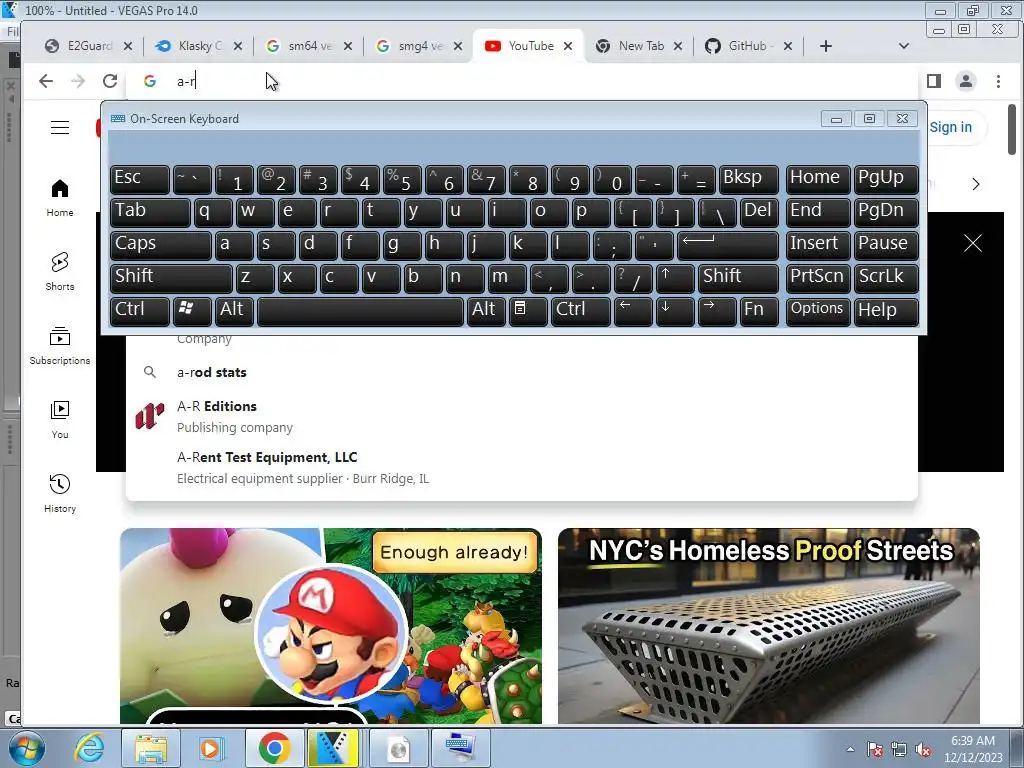
Task: Switch to the Klasky tab
Action: (199, 46)
